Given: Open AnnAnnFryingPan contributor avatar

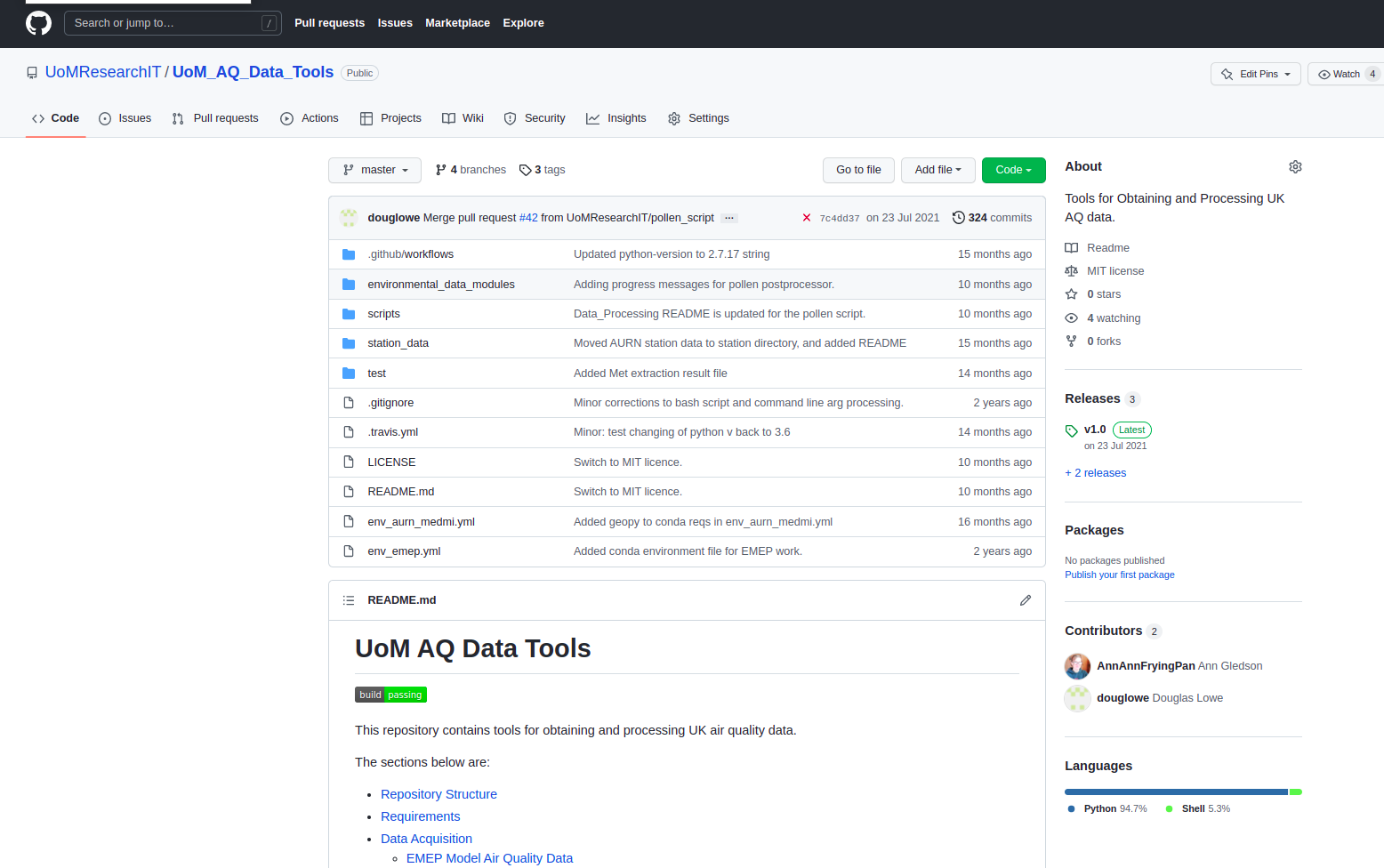Looking at the screenshot, I should (x=1077, y=666).
